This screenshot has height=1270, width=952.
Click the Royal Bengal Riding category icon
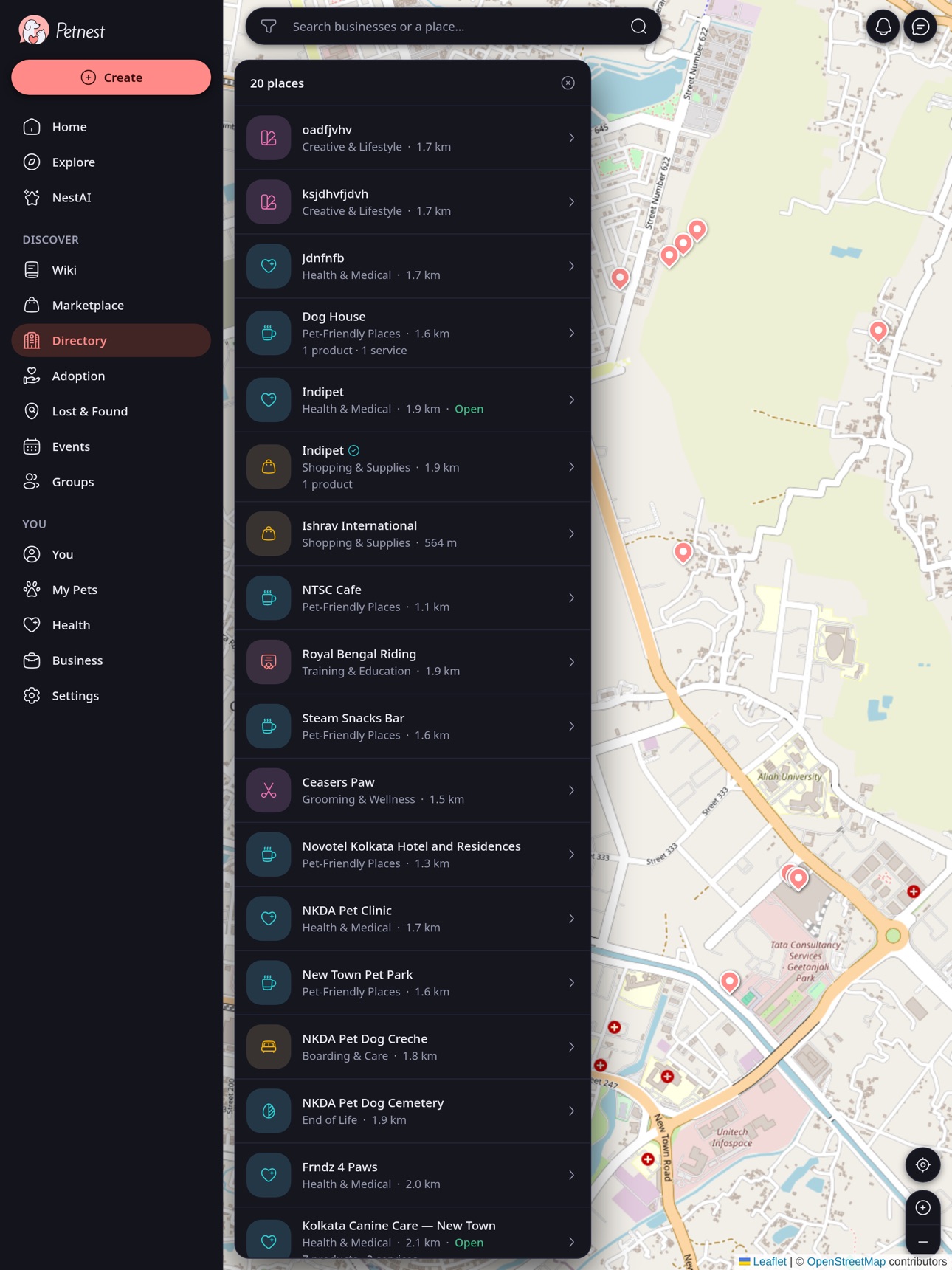coord(269,663)
